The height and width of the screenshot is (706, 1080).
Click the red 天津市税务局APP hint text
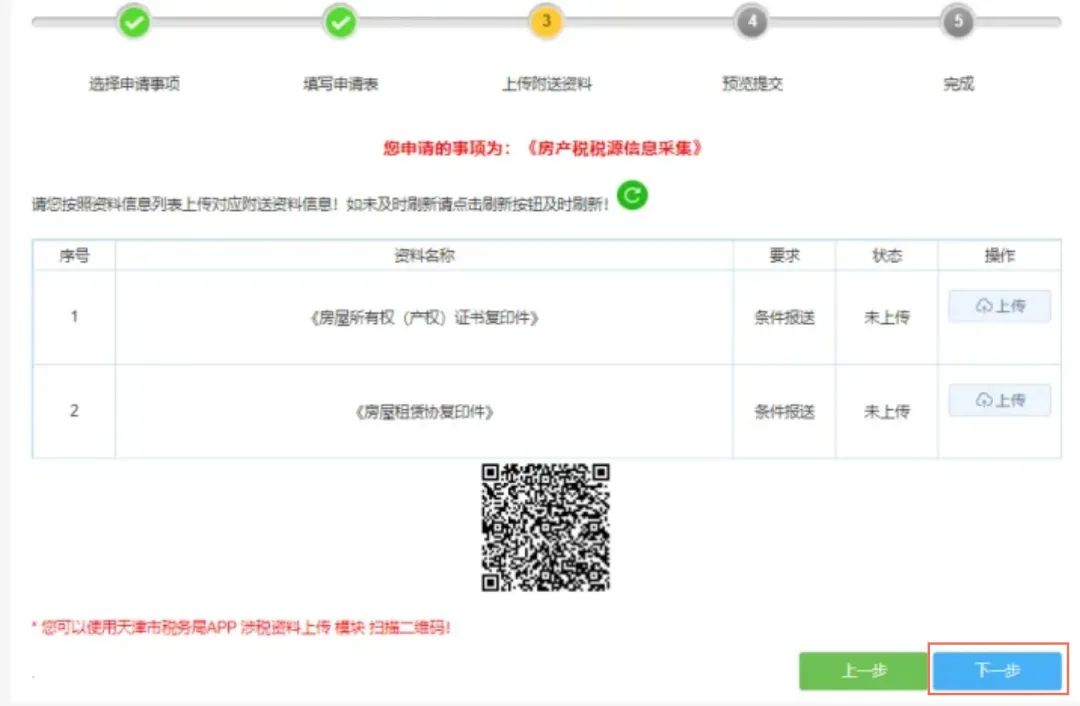click(241, 627)
